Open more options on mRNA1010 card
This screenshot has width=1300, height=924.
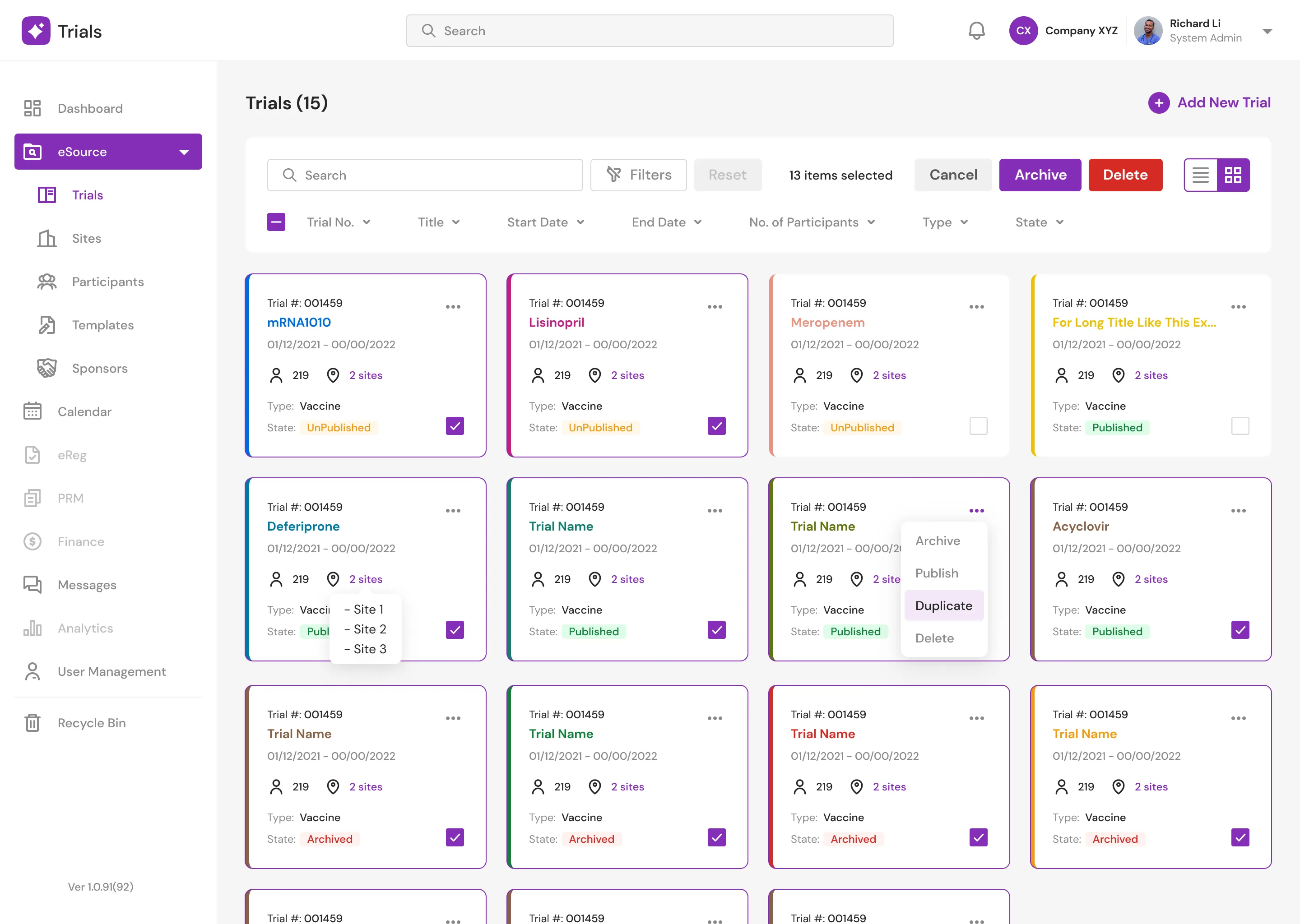[453, 307]
